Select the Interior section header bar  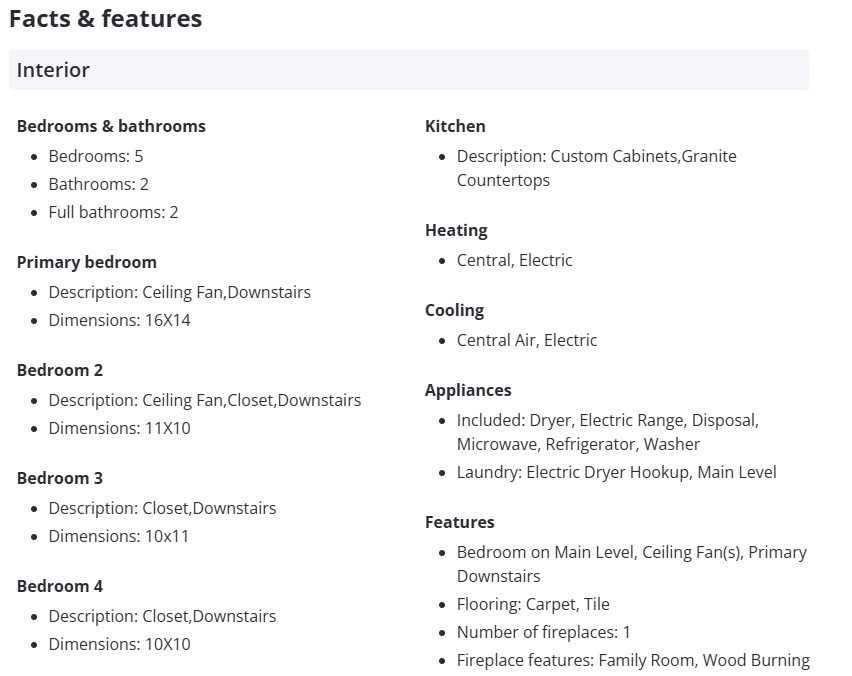(x=409, y=70)
